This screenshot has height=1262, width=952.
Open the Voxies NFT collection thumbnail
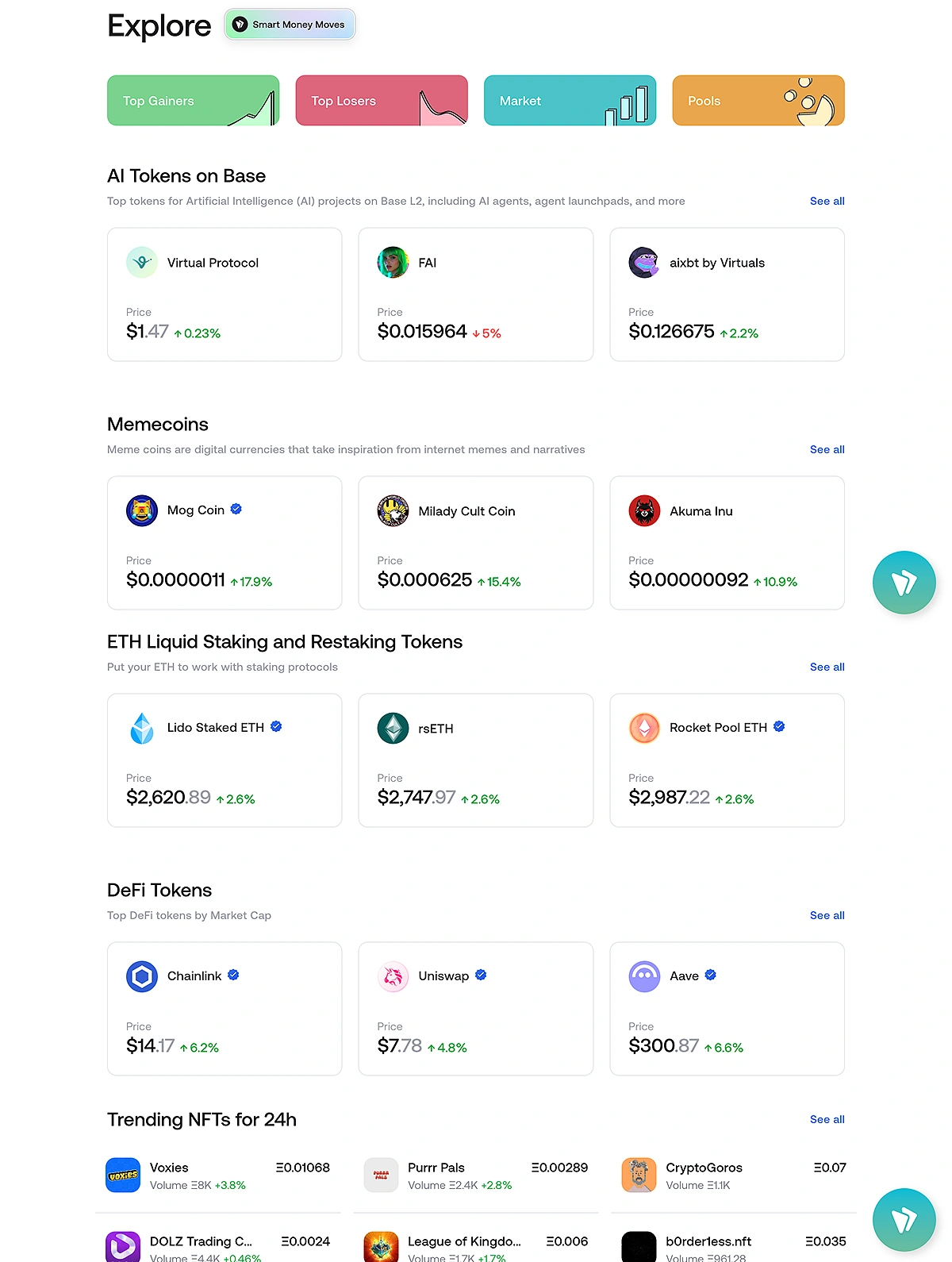(x=123, y=1175)
